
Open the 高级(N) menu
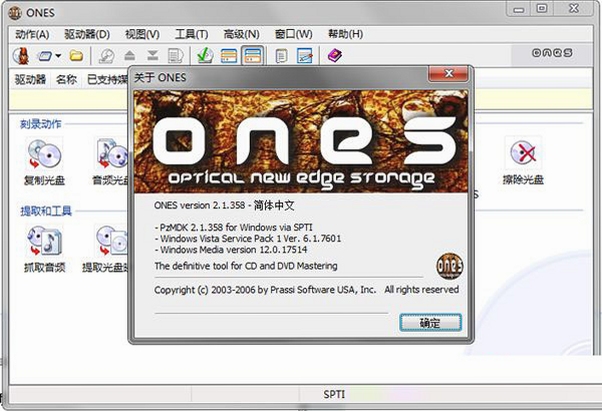click(241, 34)
